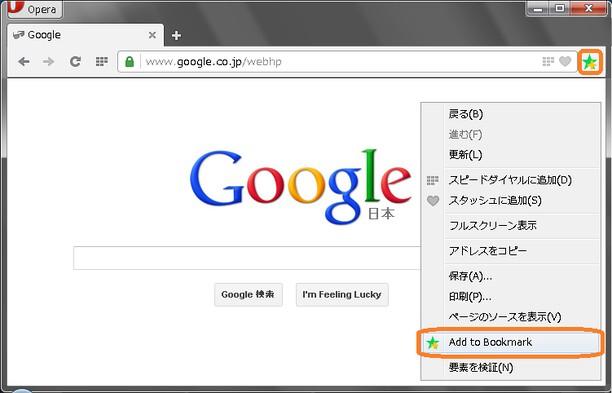Select アドレスをコピー menu entry

tap(511, 251)
